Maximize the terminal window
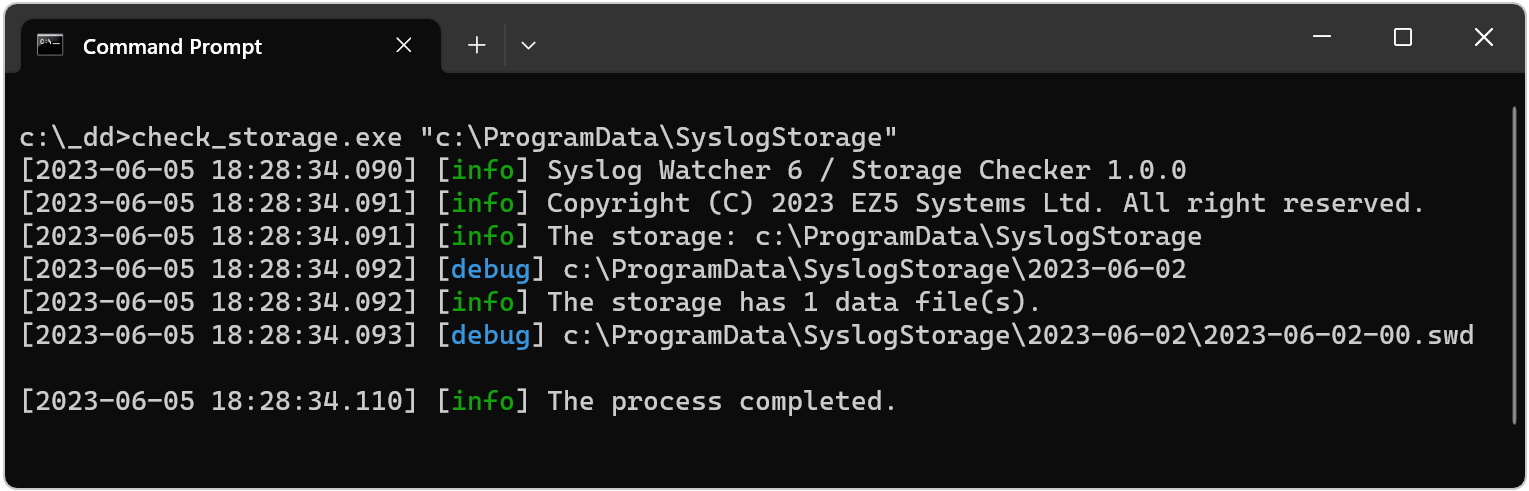This screenshot has height=491, width=1529. tap(1403, 38)
